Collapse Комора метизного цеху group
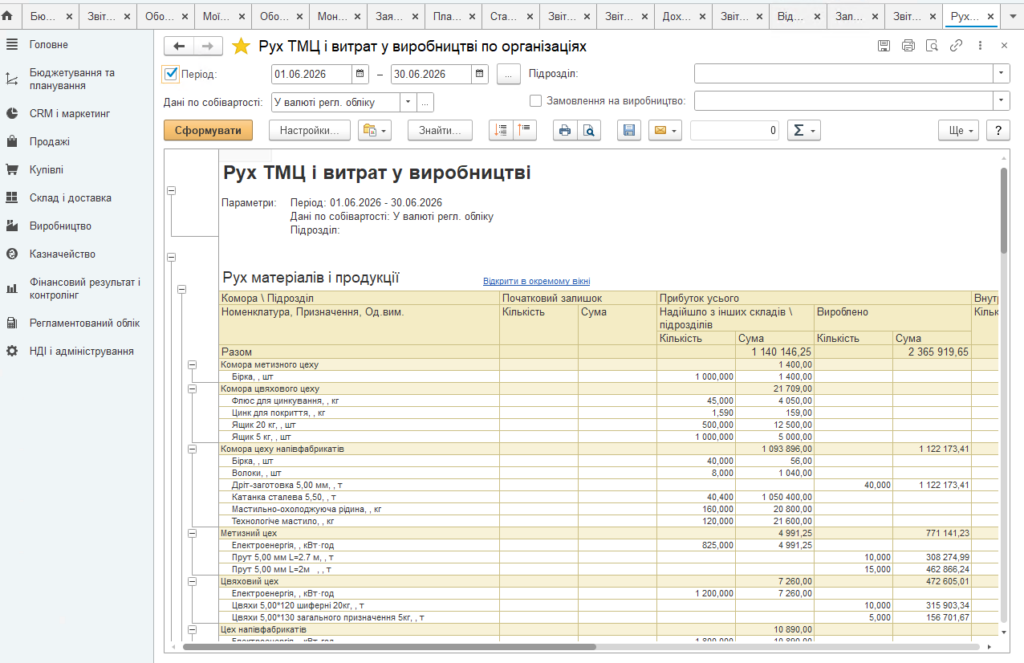 tap(192, 364)
